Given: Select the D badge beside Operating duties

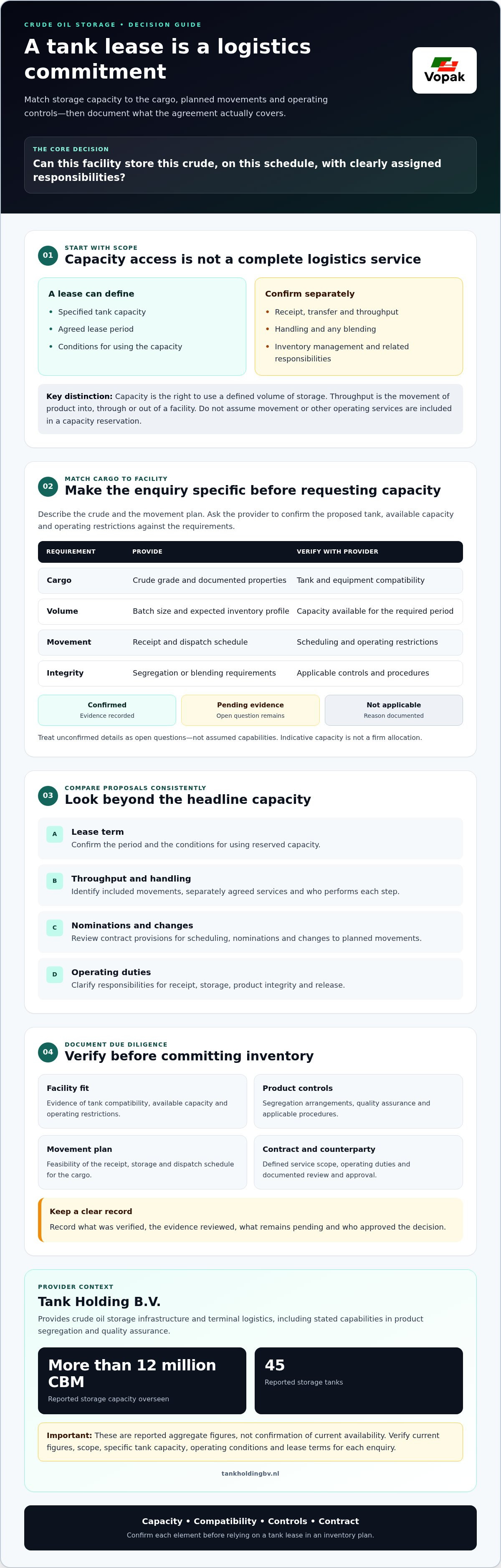Looking at the screenshot, I should point(55,975).
